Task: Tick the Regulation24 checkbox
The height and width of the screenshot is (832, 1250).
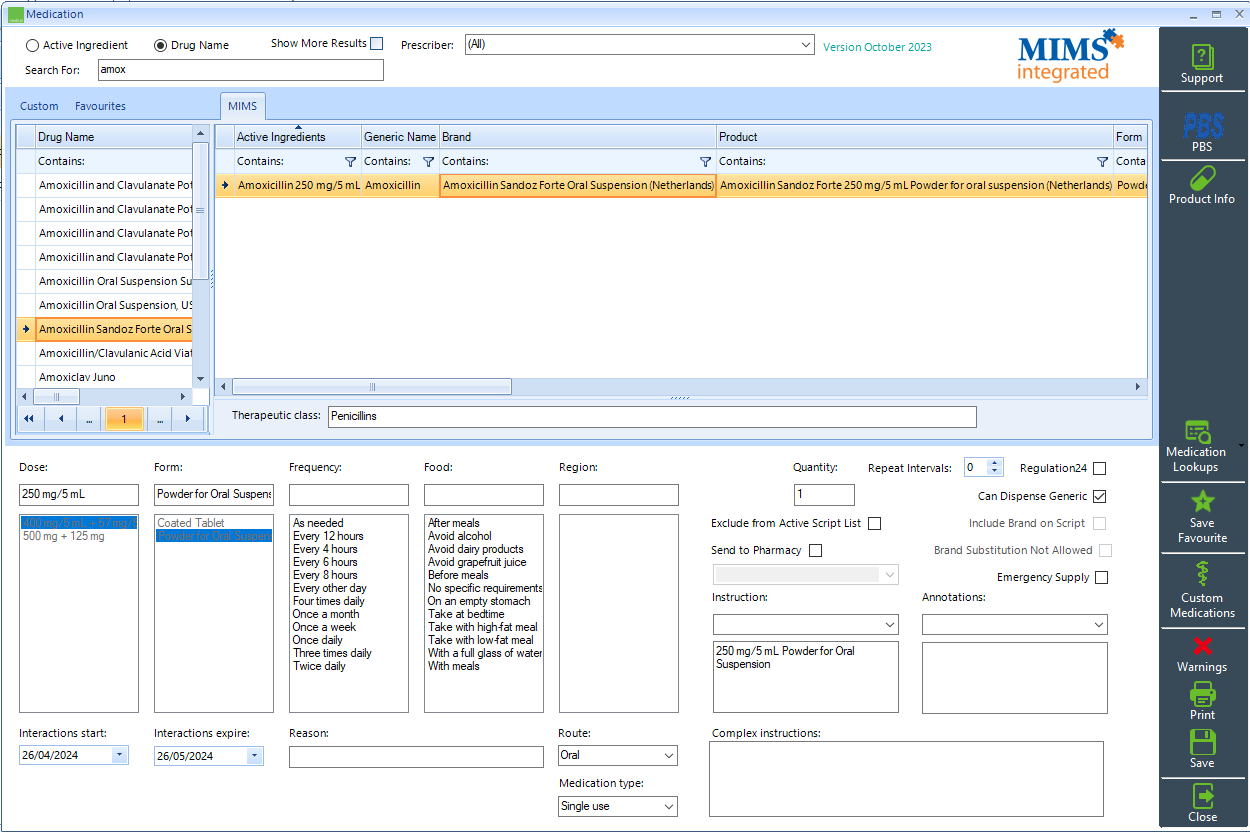Action: 1100,468
